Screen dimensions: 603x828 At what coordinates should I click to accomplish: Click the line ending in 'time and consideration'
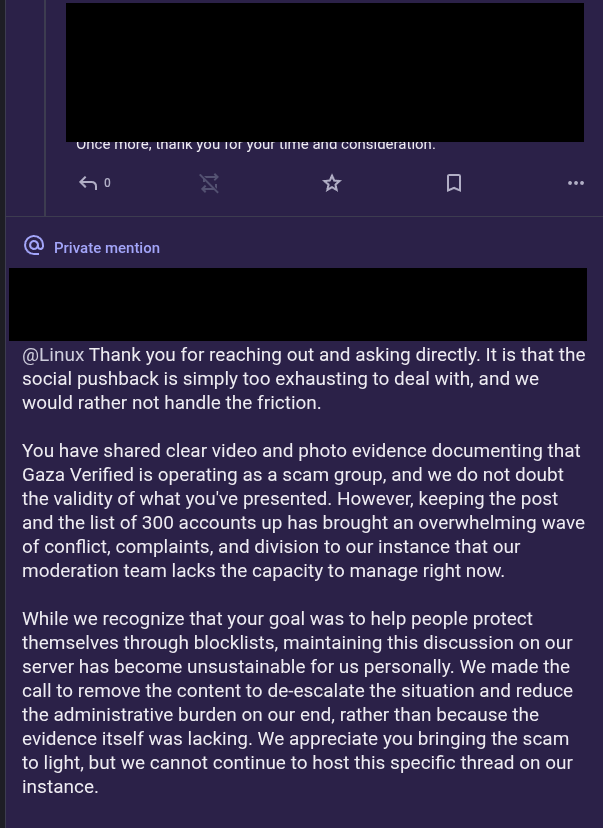(x=256, y=145)
